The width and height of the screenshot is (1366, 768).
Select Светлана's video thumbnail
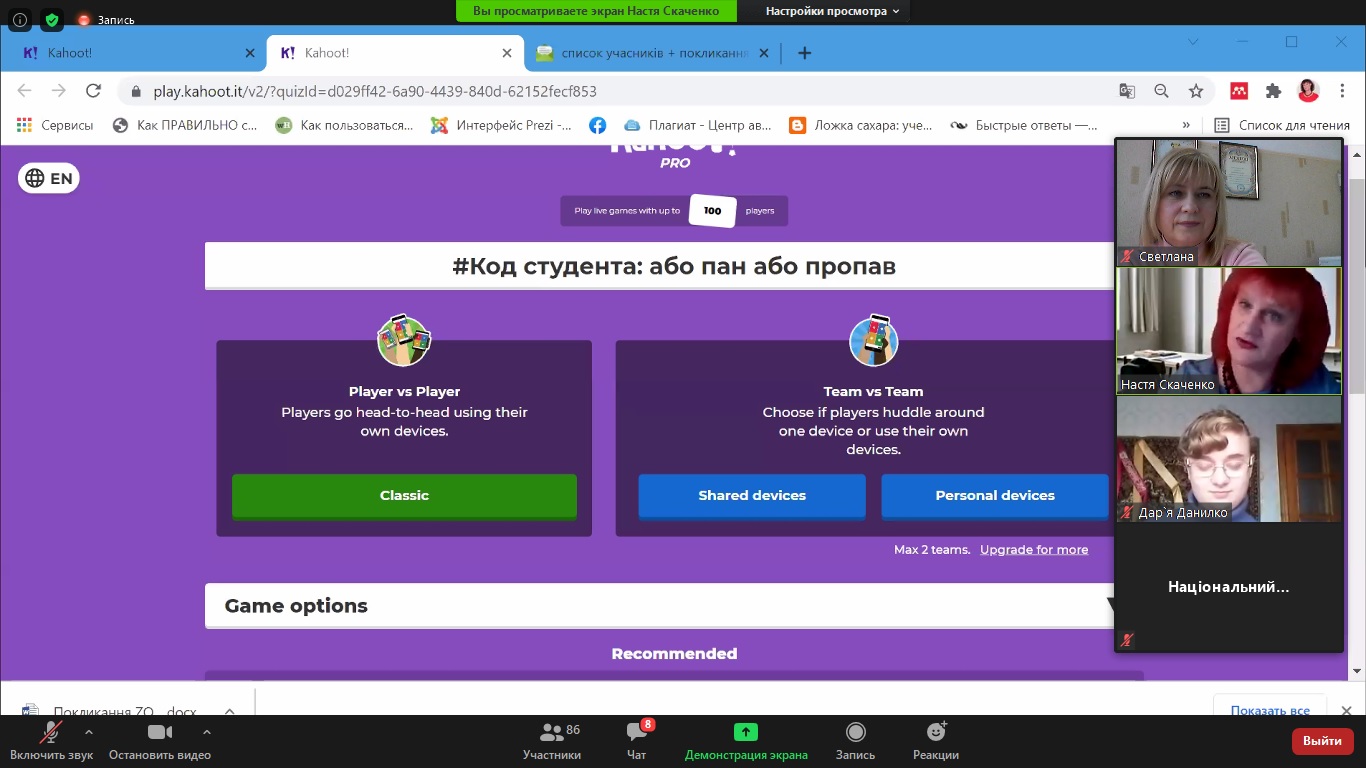tap(1228, 201)
